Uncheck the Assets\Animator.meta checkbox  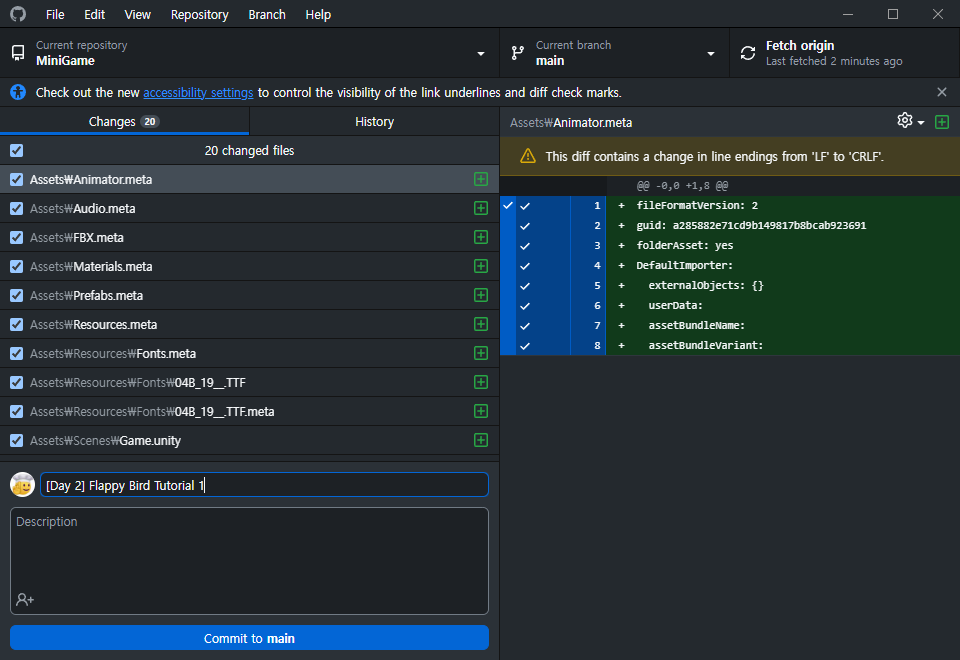click(x=17, y=179)
